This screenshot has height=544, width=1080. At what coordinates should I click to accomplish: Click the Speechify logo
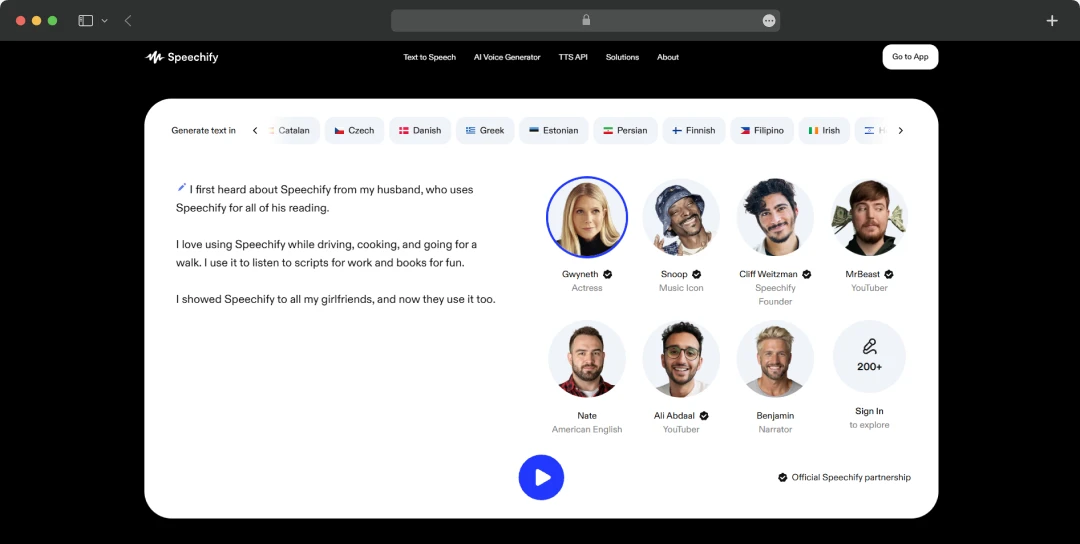point(182,57)
